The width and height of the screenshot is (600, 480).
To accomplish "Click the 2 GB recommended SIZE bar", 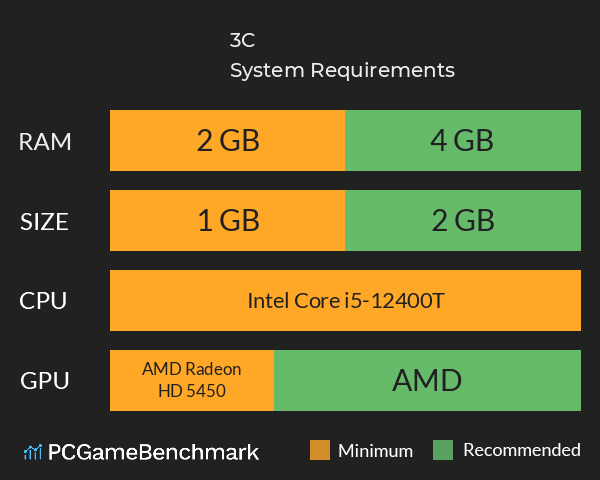I will pyautogui.click(x=463, y=220).
